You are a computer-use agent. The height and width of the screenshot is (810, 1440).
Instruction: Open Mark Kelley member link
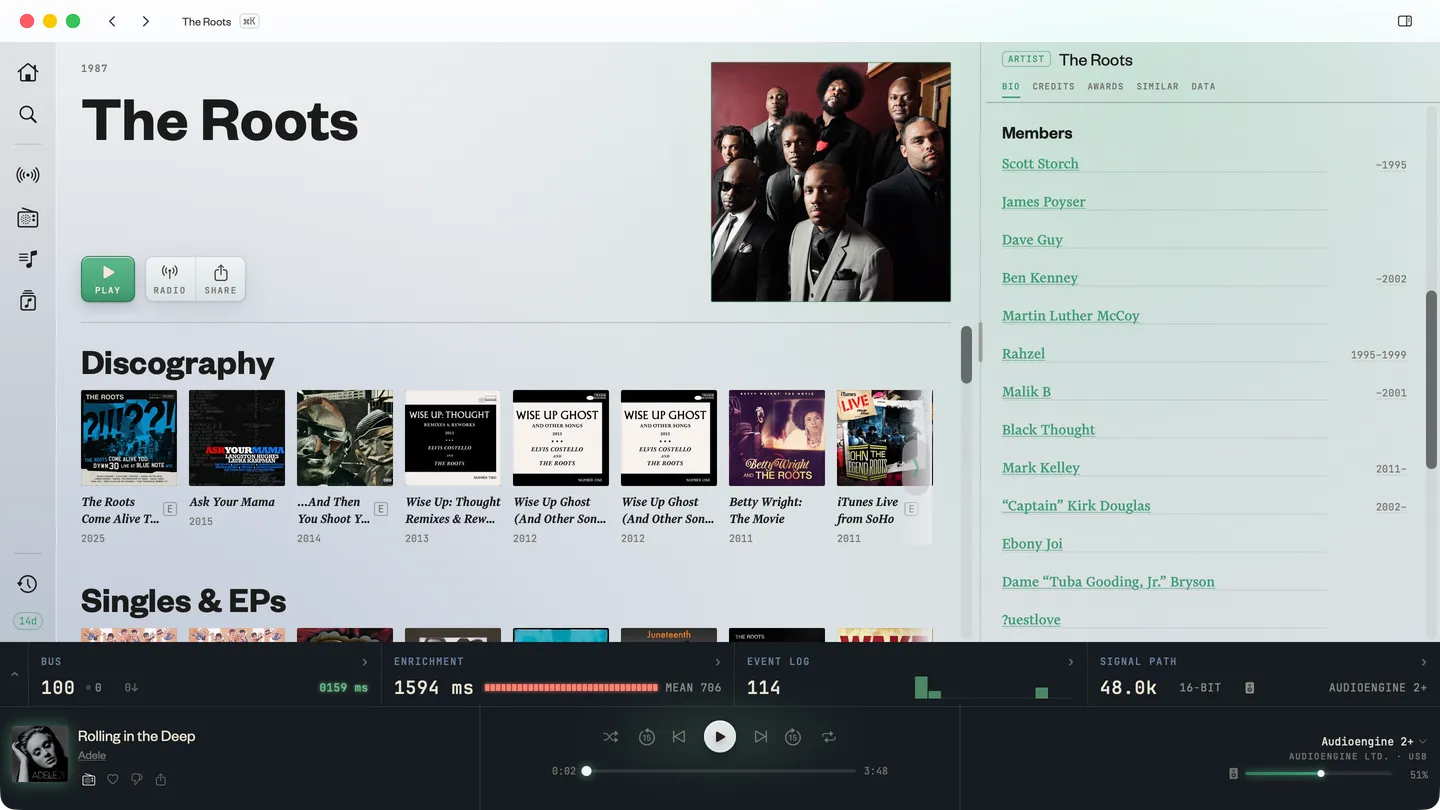[x=1041, y=468]
